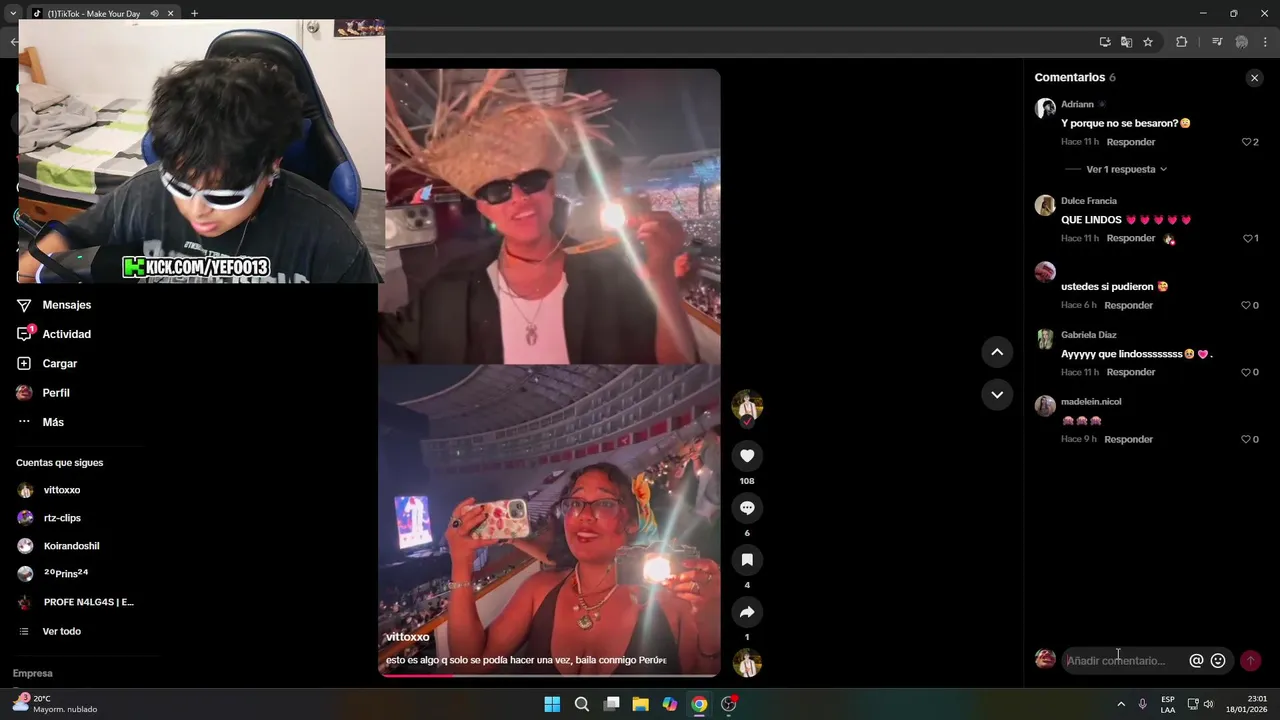Image resolution: width=1280 pixels, height=720 pixels.
Task: Open comments via the speech bubble icon
Action: pyautogui.click(x=747, y=508)
